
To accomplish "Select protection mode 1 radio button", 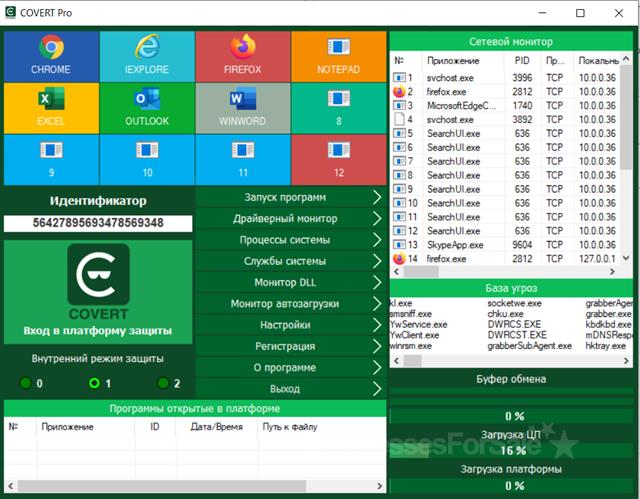I will point(94,383).
